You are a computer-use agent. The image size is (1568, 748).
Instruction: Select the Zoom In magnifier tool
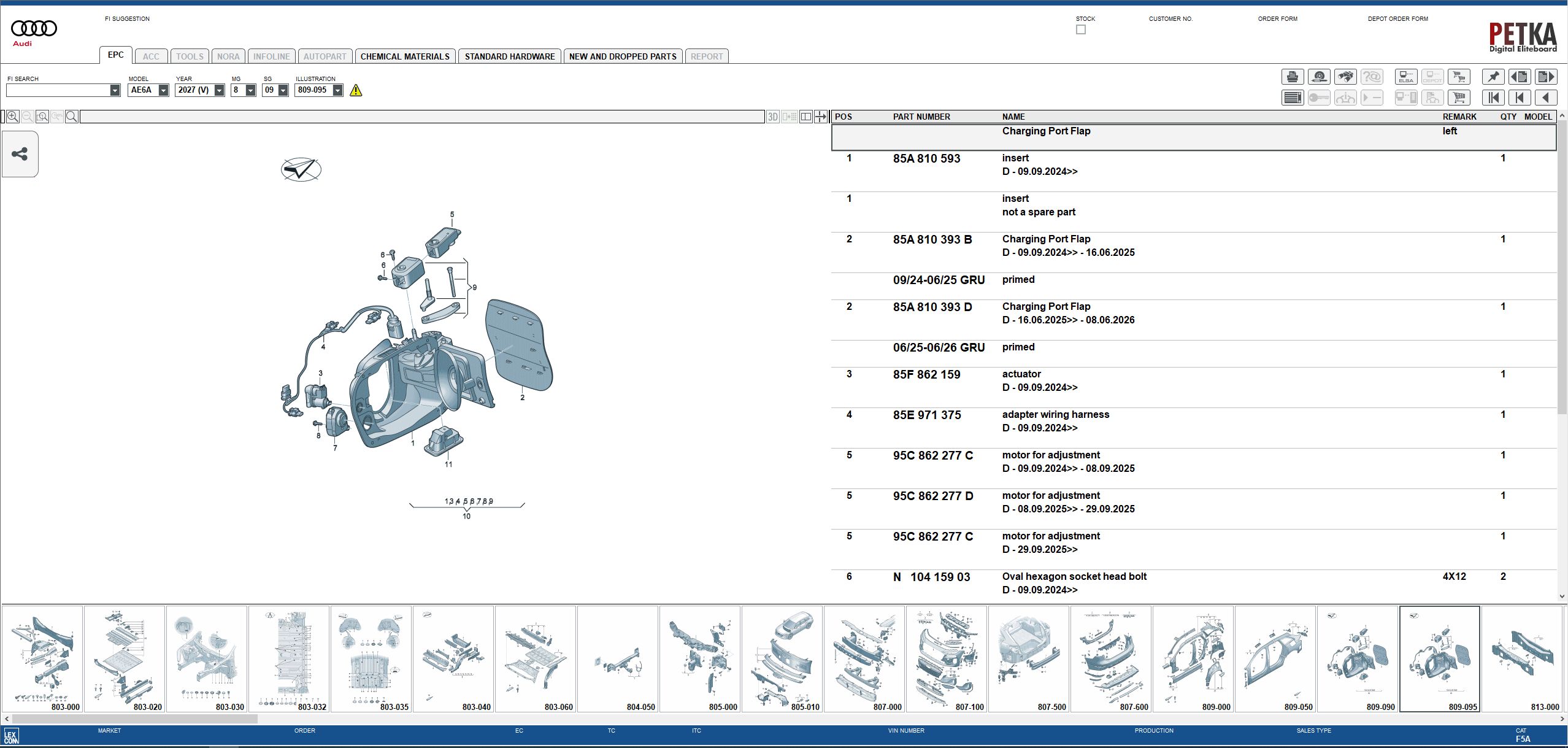coord(12,116)
